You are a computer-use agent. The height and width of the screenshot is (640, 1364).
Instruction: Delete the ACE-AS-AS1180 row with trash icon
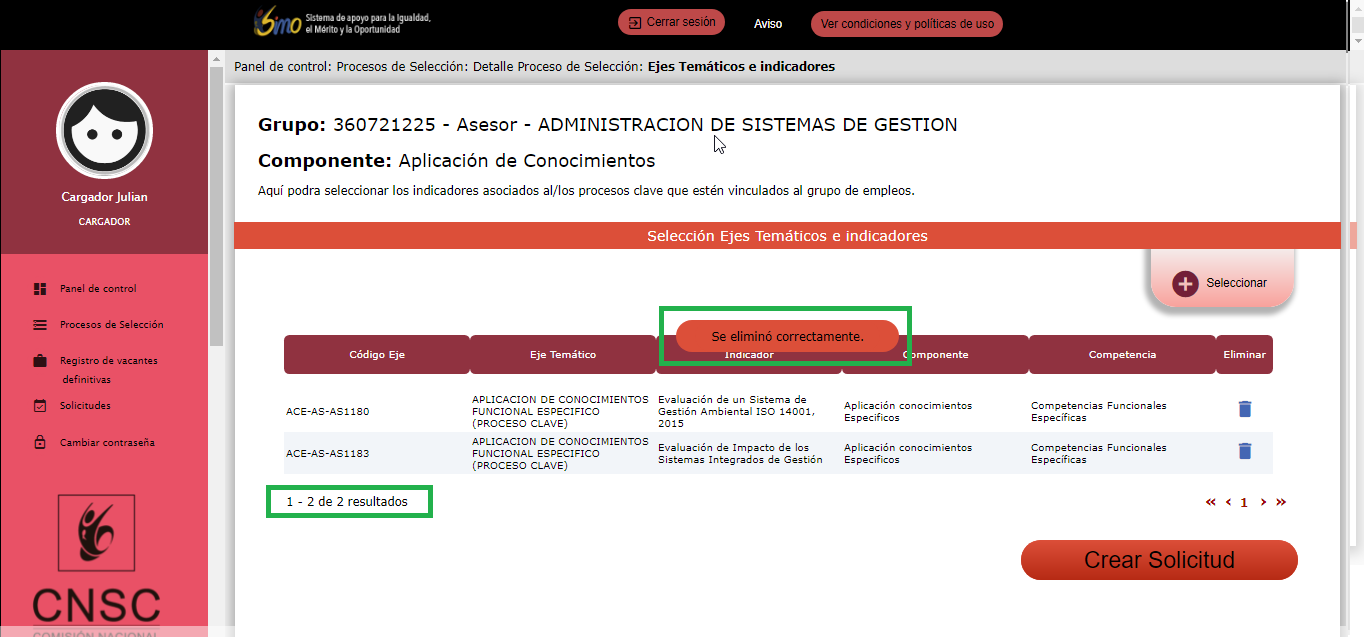tap(1244, 409)
